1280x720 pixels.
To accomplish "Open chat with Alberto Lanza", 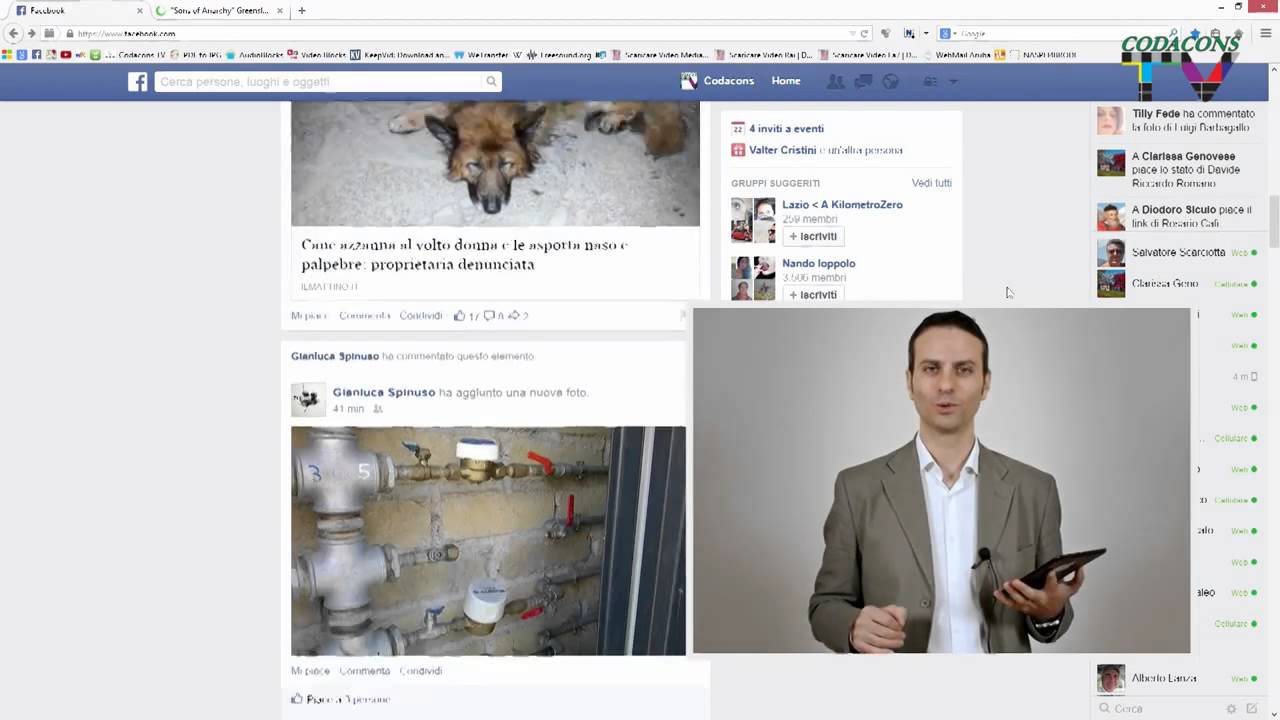I will click(x=1177, y=679).
